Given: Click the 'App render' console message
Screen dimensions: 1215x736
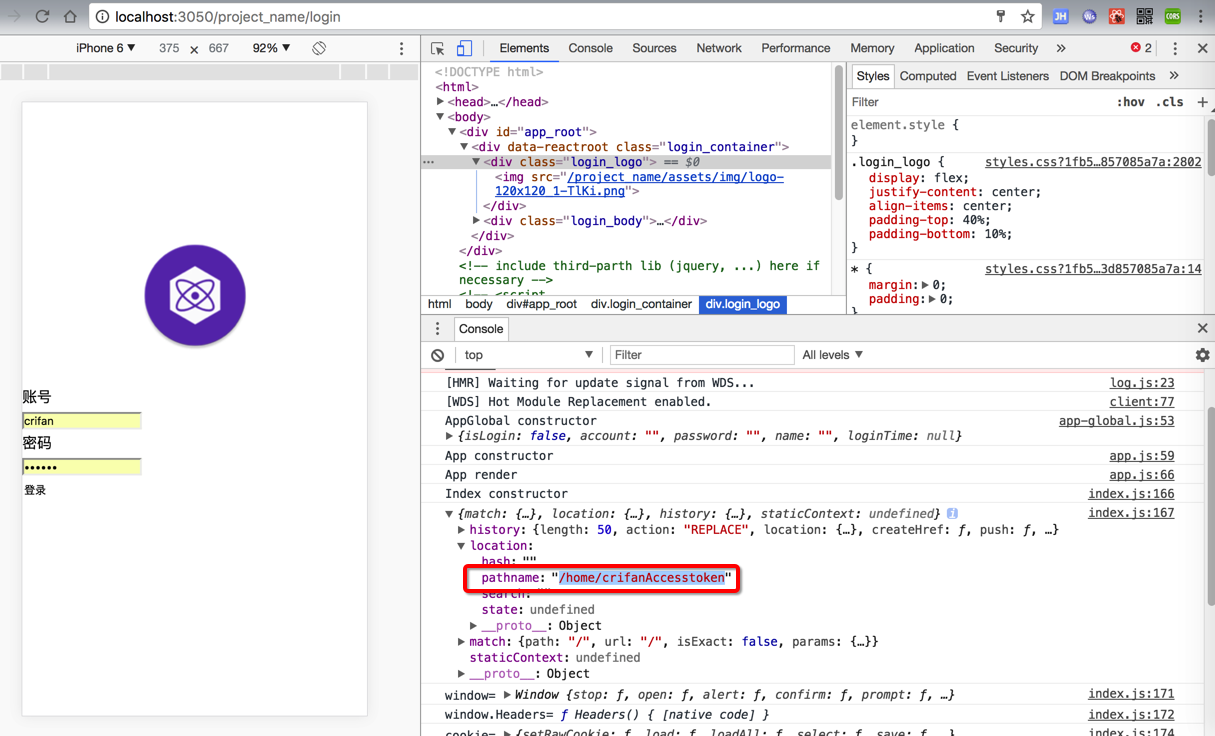Looking at the screenshot, I should pos(481,475).
